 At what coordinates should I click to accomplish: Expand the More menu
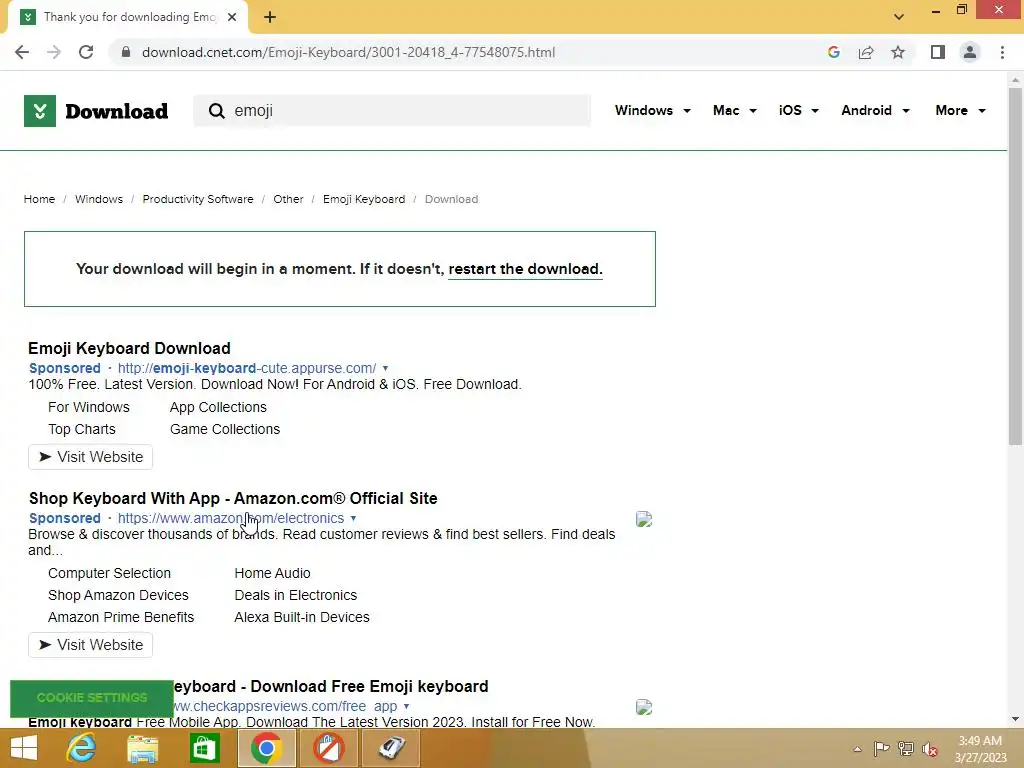[960, 110]
